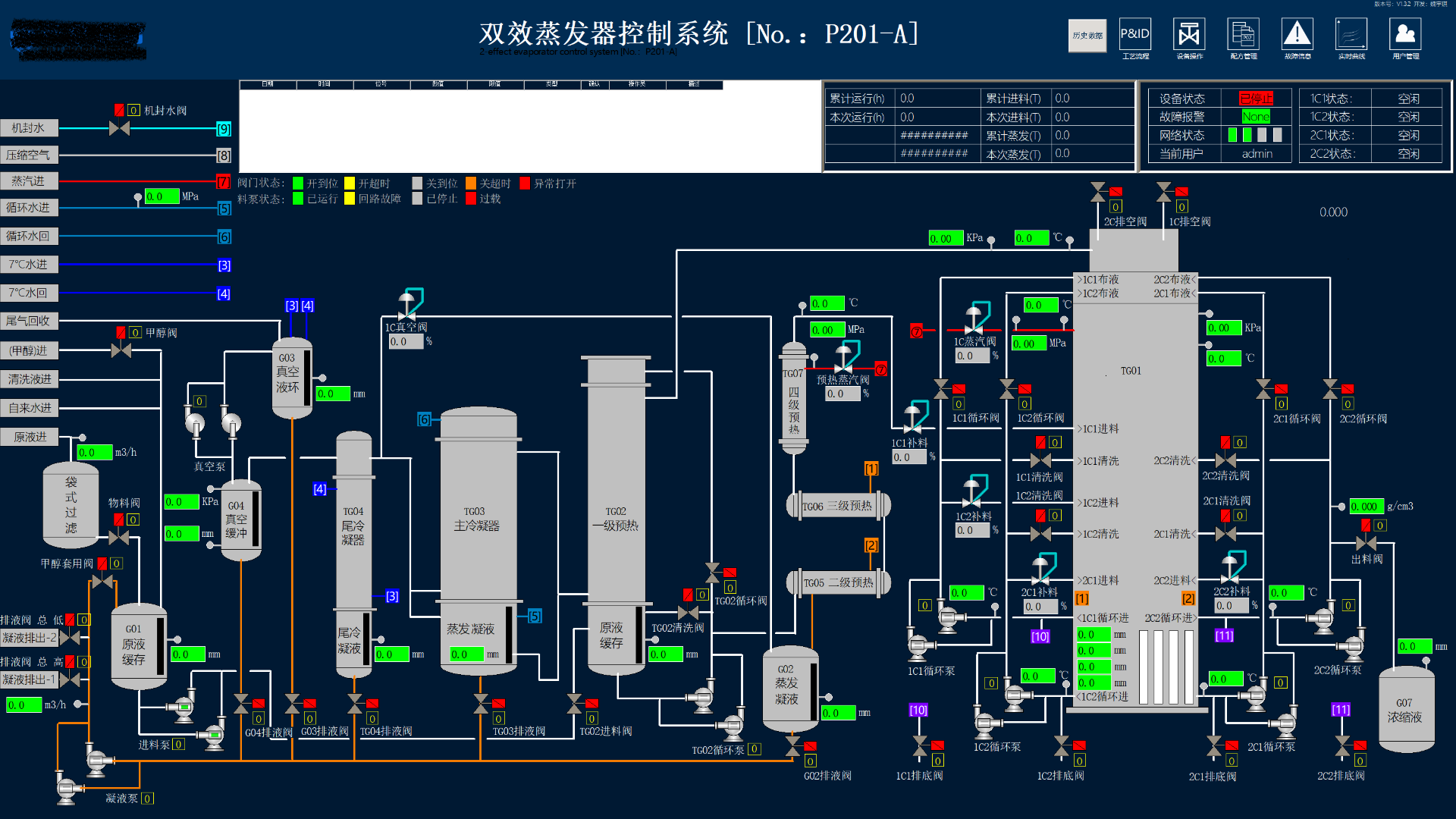The image size is (1456, 819).
Task: Click the 1C1补料 percent input field
Action: [909, 457]
